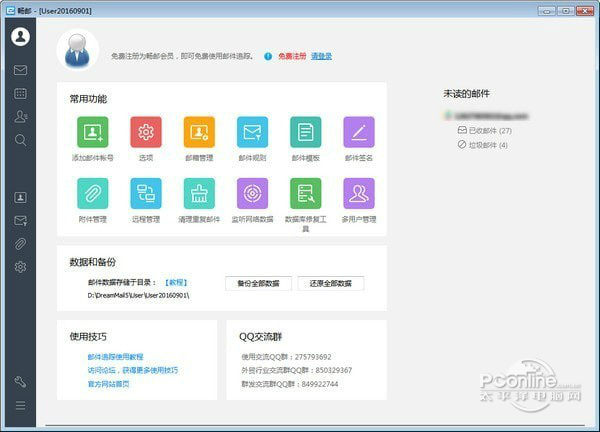The width and height of the screenshot is (600, 432).
Task: Click the 外贸行业交流群QQ群：850329367 text
Action: tap(297, 370)
